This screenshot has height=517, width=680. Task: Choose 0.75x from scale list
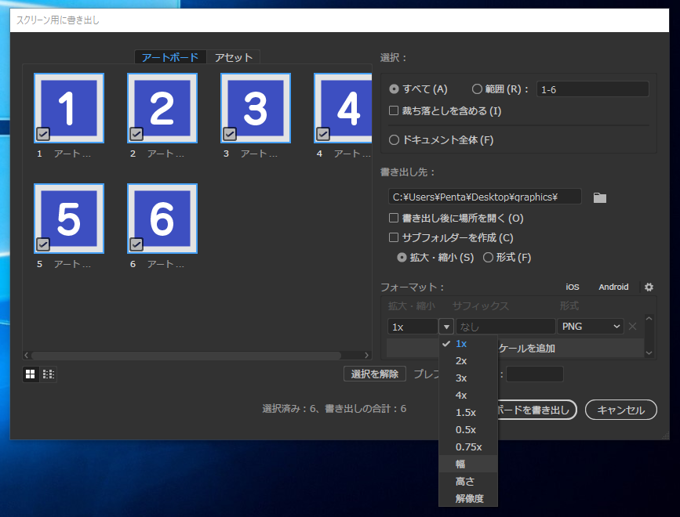click(x=468, y=447)
